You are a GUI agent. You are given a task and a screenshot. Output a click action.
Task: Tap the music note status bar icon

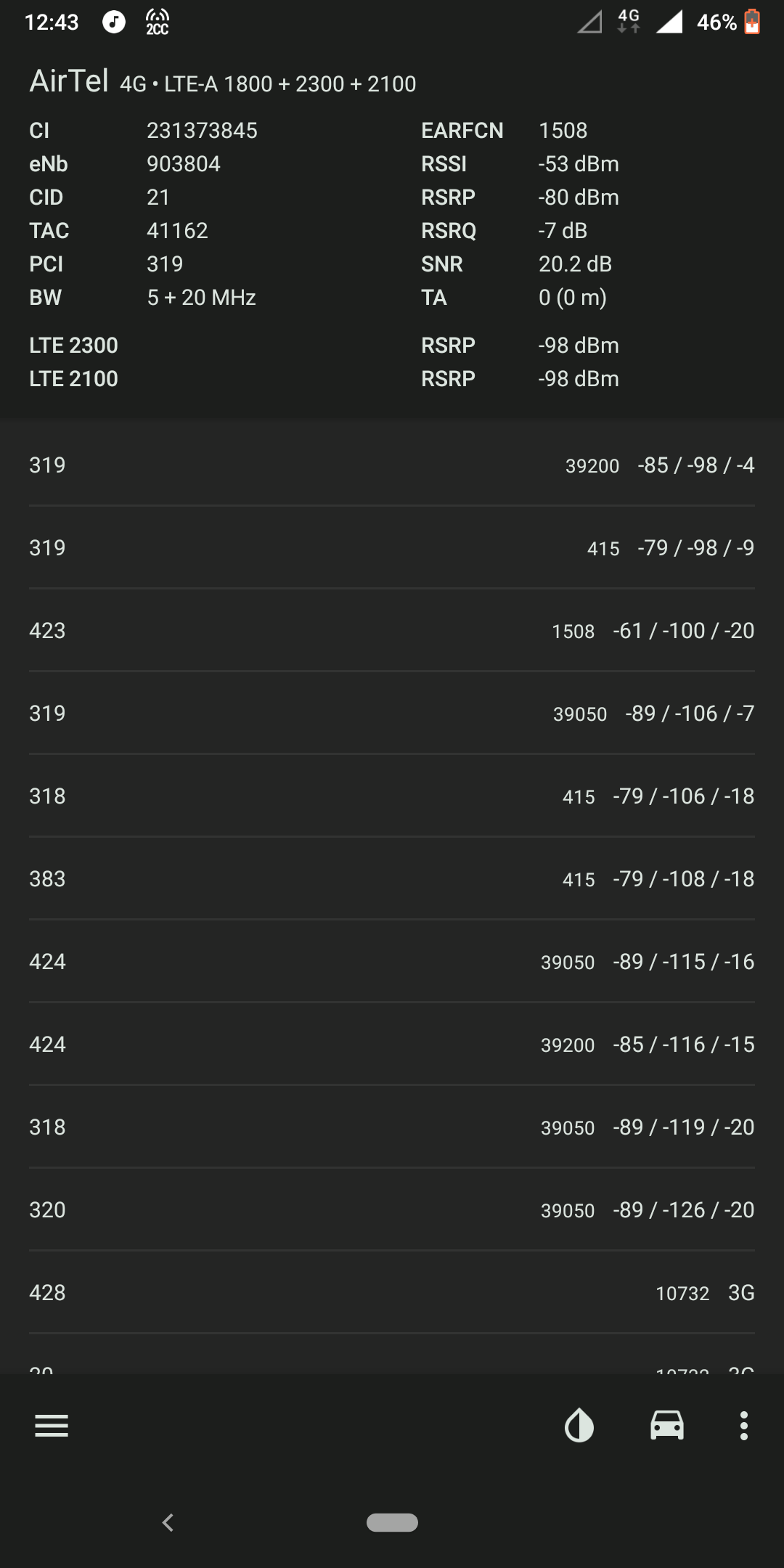click(x=113, y=23)
